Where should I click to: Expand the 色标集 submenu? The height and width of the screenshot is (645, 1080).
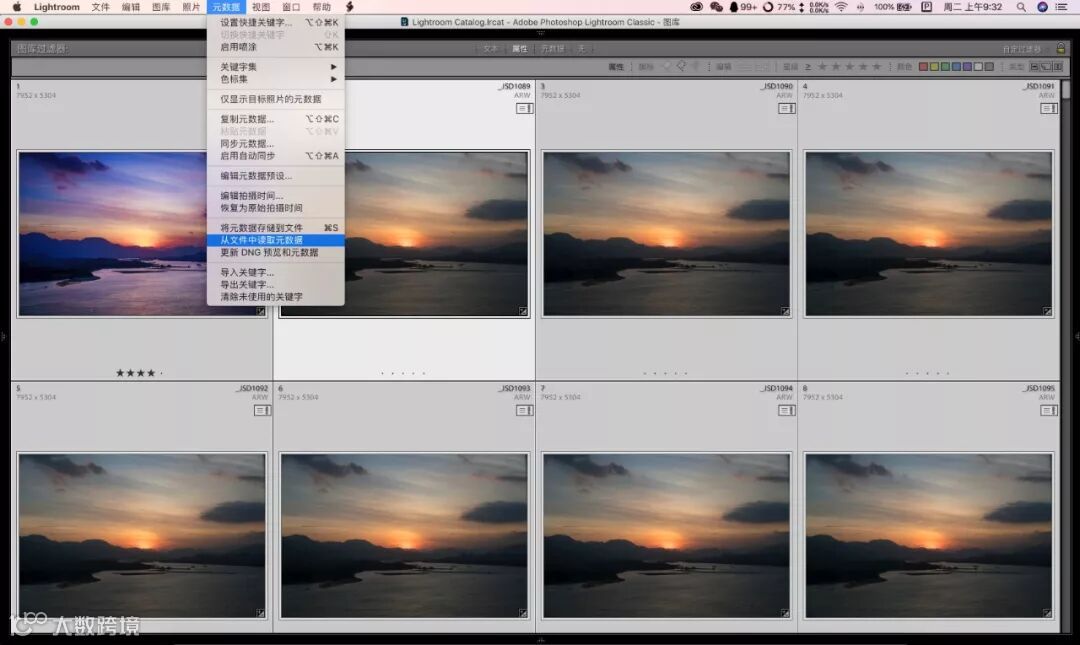(x=276, y=79)
